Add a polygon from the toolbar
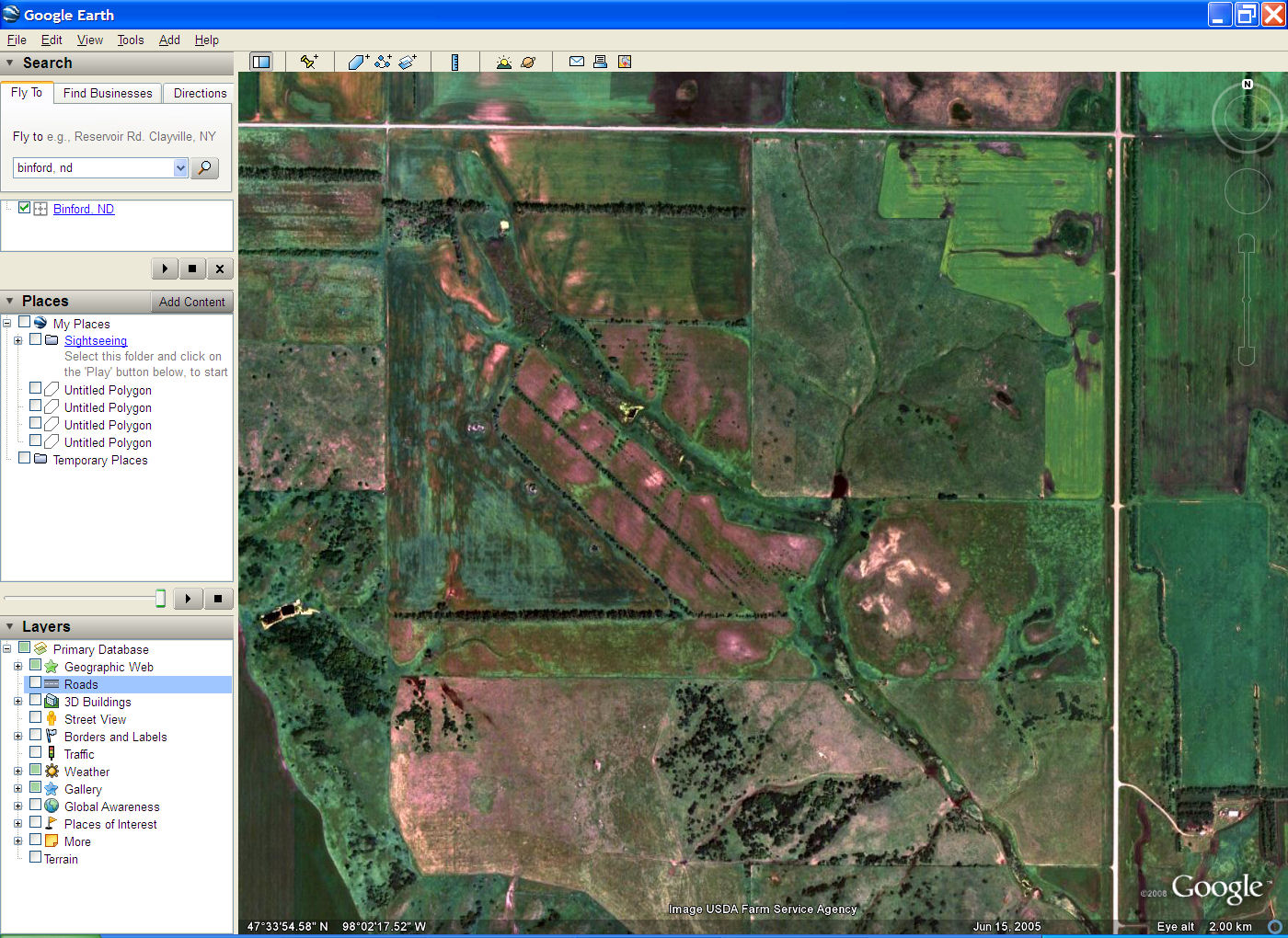 (x=358, y=62)
